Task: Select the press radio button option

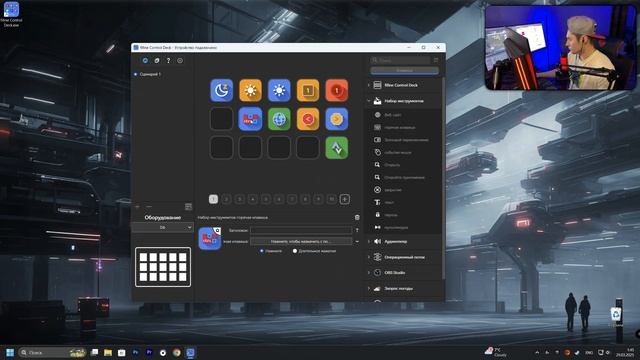Action: pyautogui.click(x=262, y=251)
